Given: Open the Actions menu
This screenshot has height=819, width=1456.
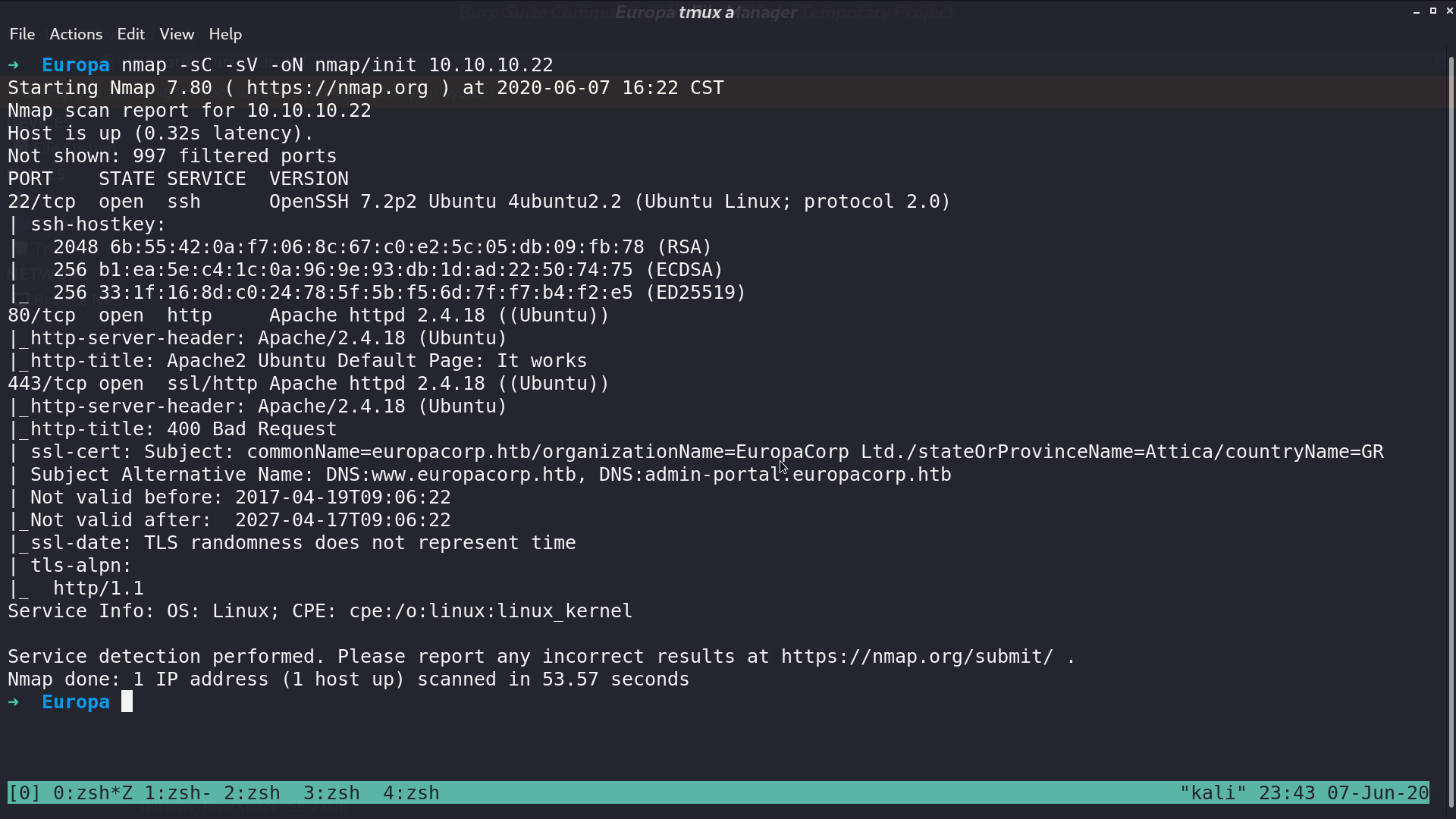Looking at the screenshot, I should coord(76,34).
